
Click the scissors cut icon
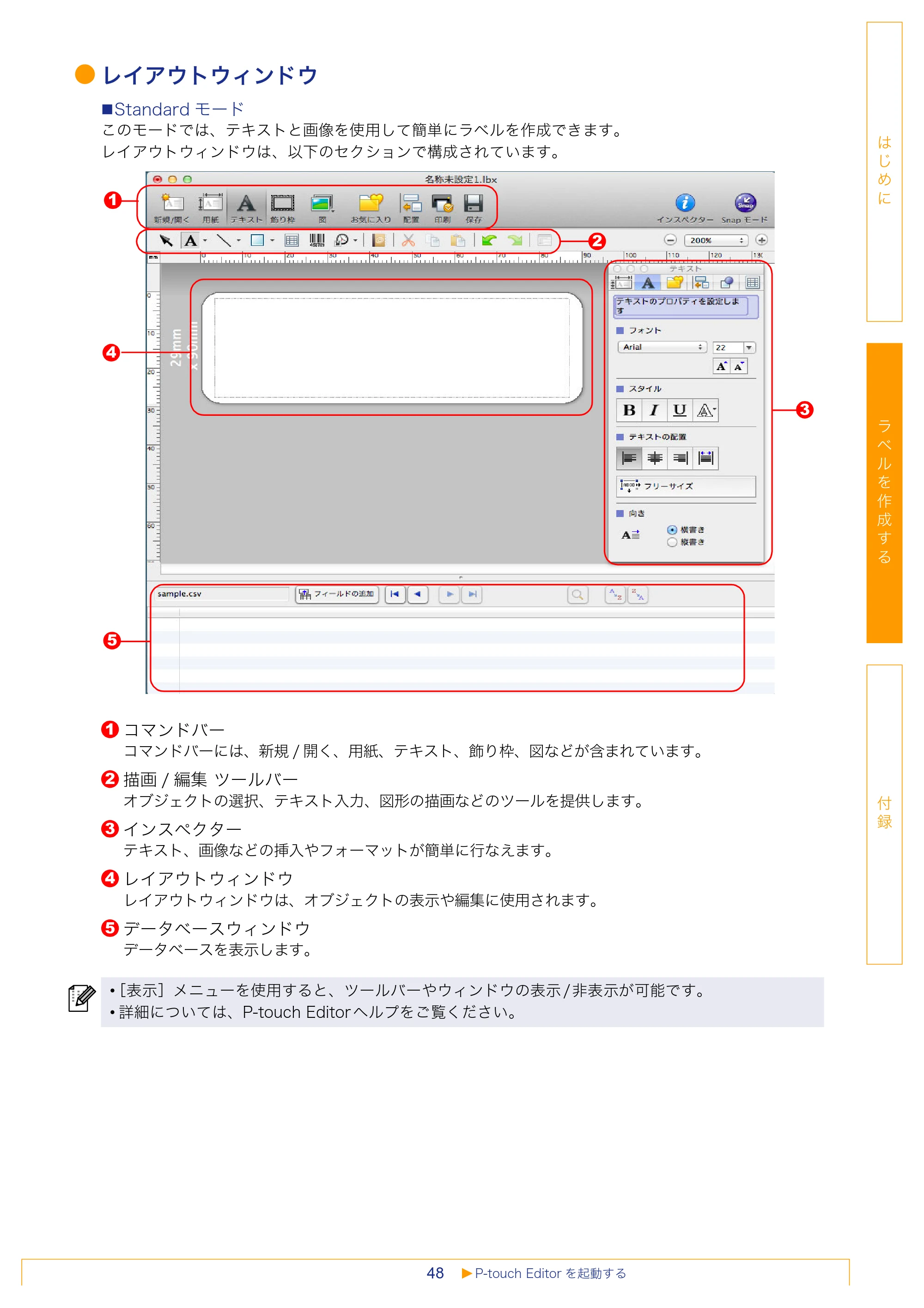(x=408, y=240)
